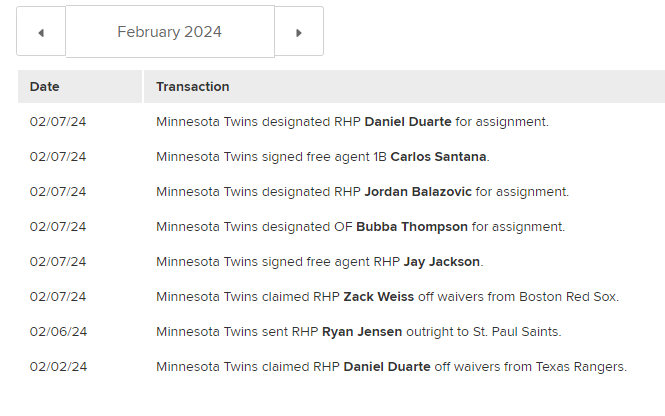The width and height of the screenshot is (665, 416).
Task: Open the February 2024 month selector
Action: [x=170, y=32]
